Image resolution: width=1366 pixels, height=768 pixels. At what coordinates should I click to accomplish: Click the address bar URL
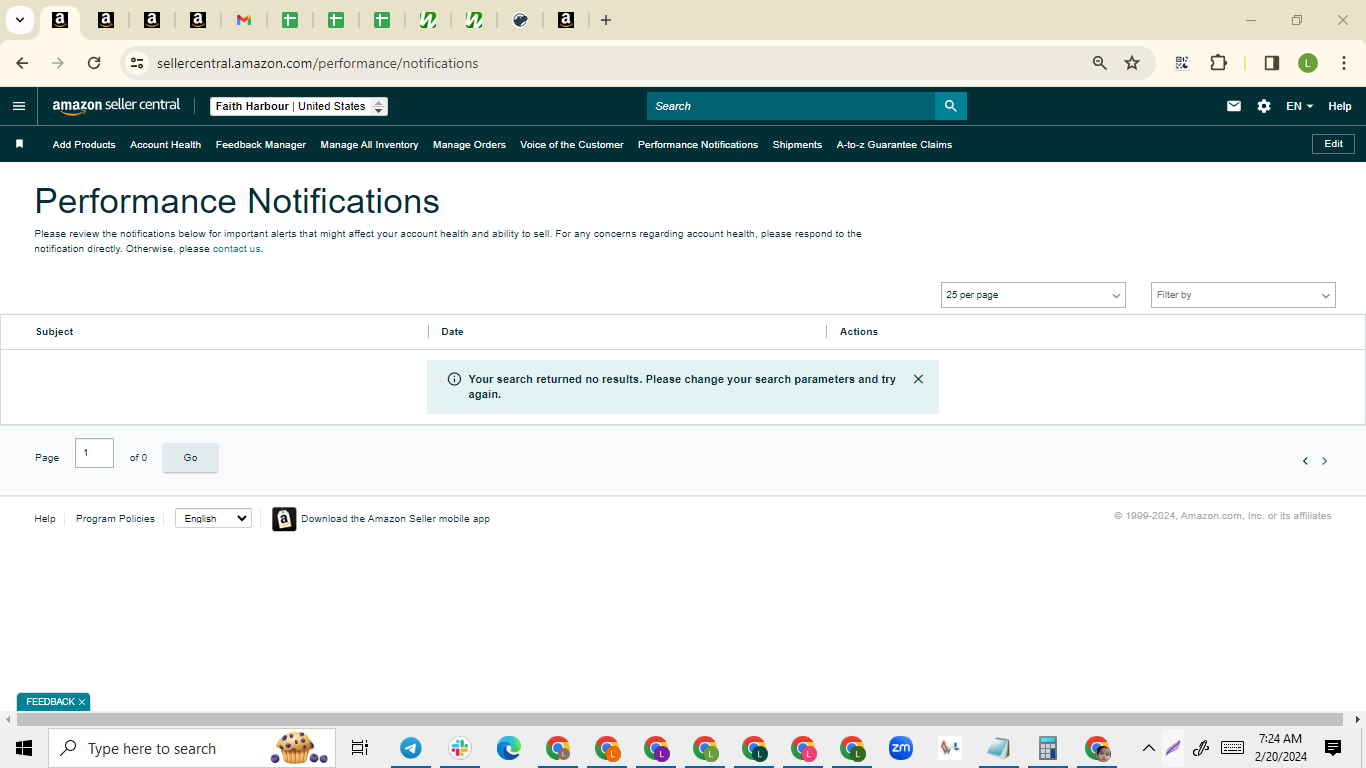(x=317, y=63)
